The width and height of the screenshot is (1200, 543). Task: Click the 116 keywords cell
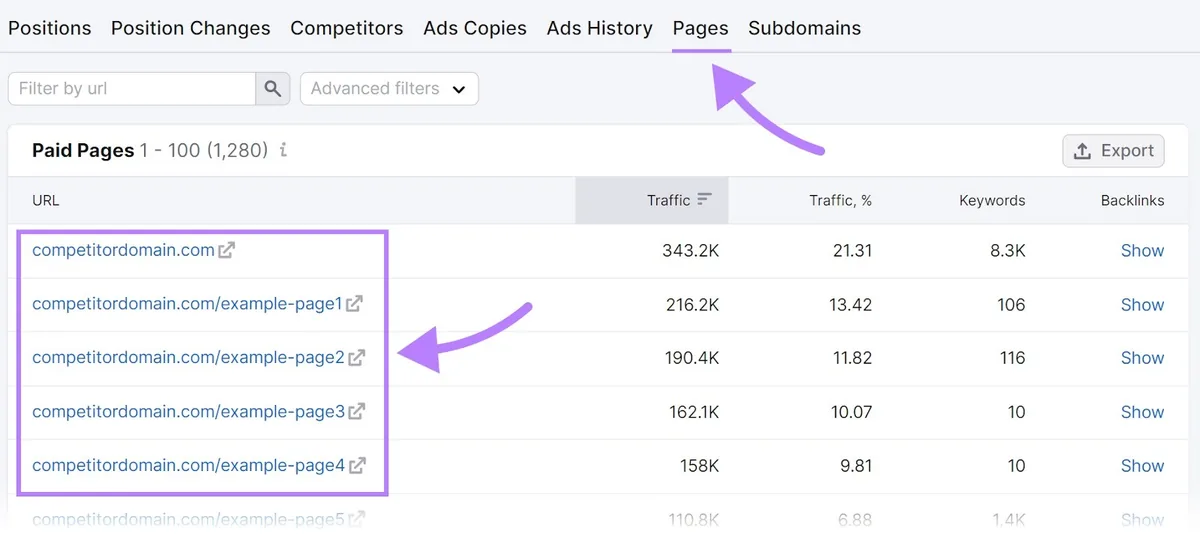click(1012, 357)
